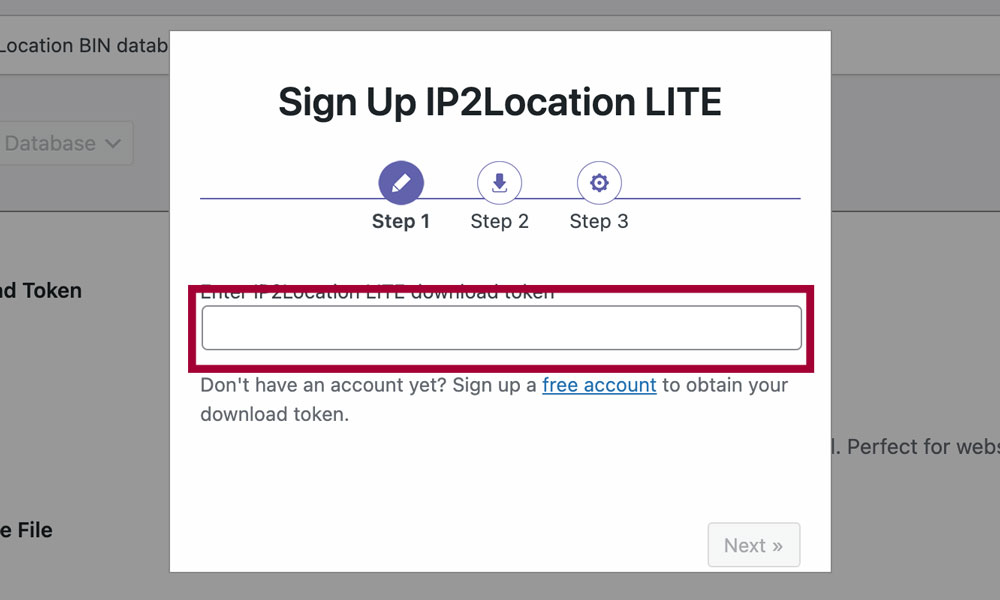Screen dimensions: 1000x600
Task: Open the free account link
Action: point(599,385)
